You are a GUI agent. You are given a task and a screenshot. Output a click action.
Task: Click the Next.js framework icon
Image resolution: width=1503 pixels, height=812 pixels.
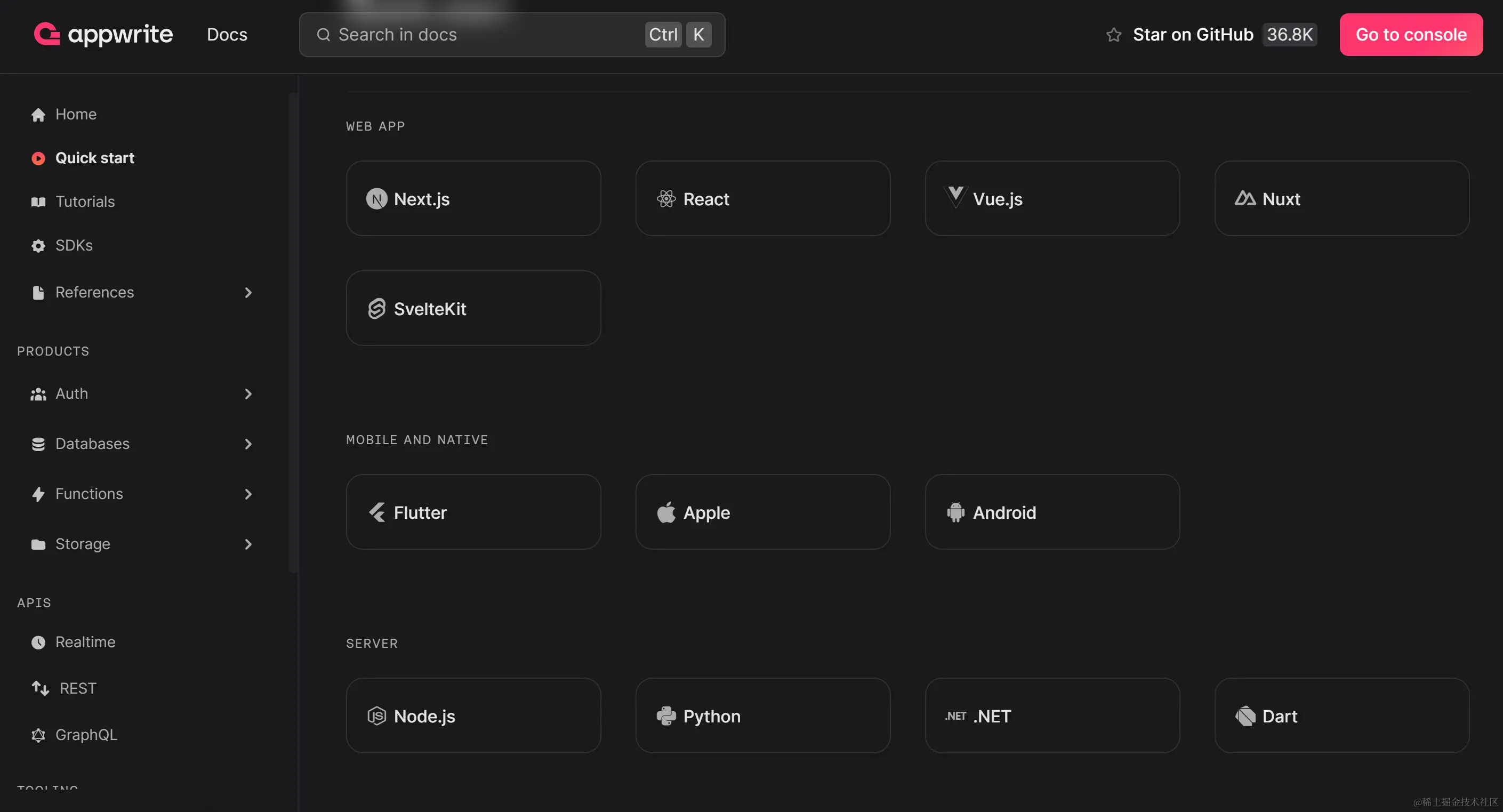[x=376, y=199]
